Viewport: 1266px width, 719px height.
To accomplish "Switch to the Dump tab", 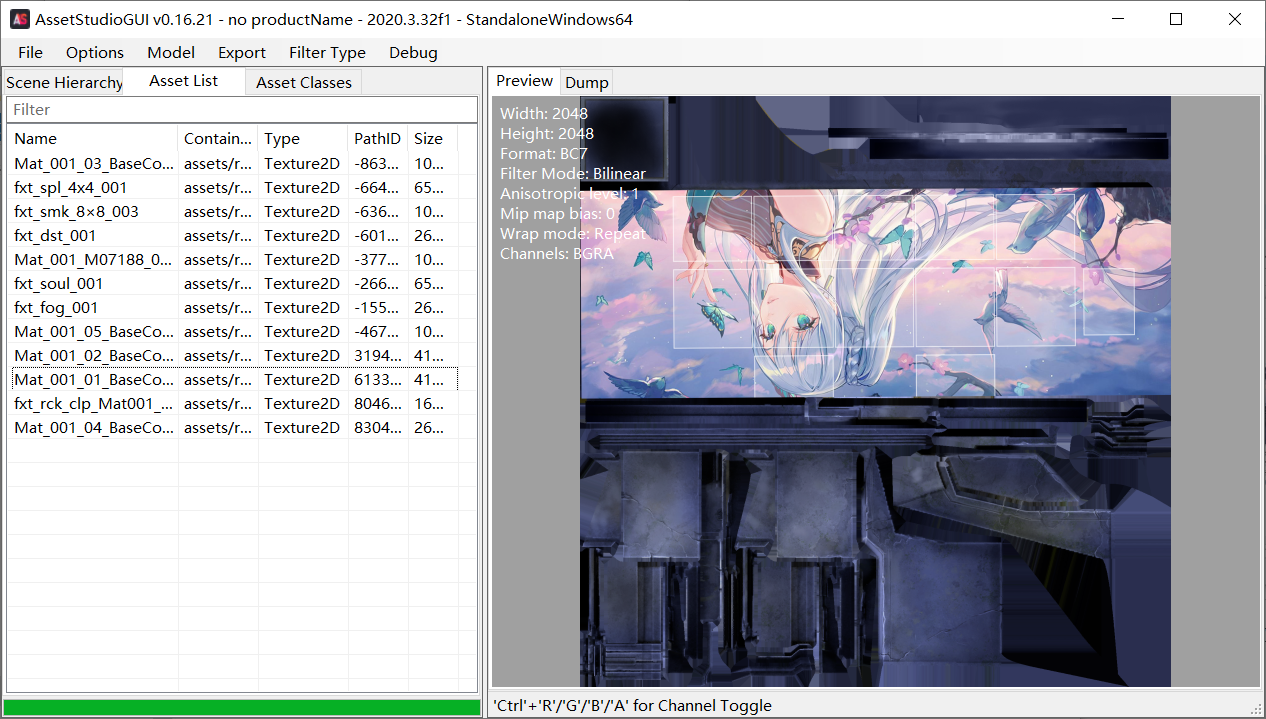I will pyautogui.click(x=586, y=82).
